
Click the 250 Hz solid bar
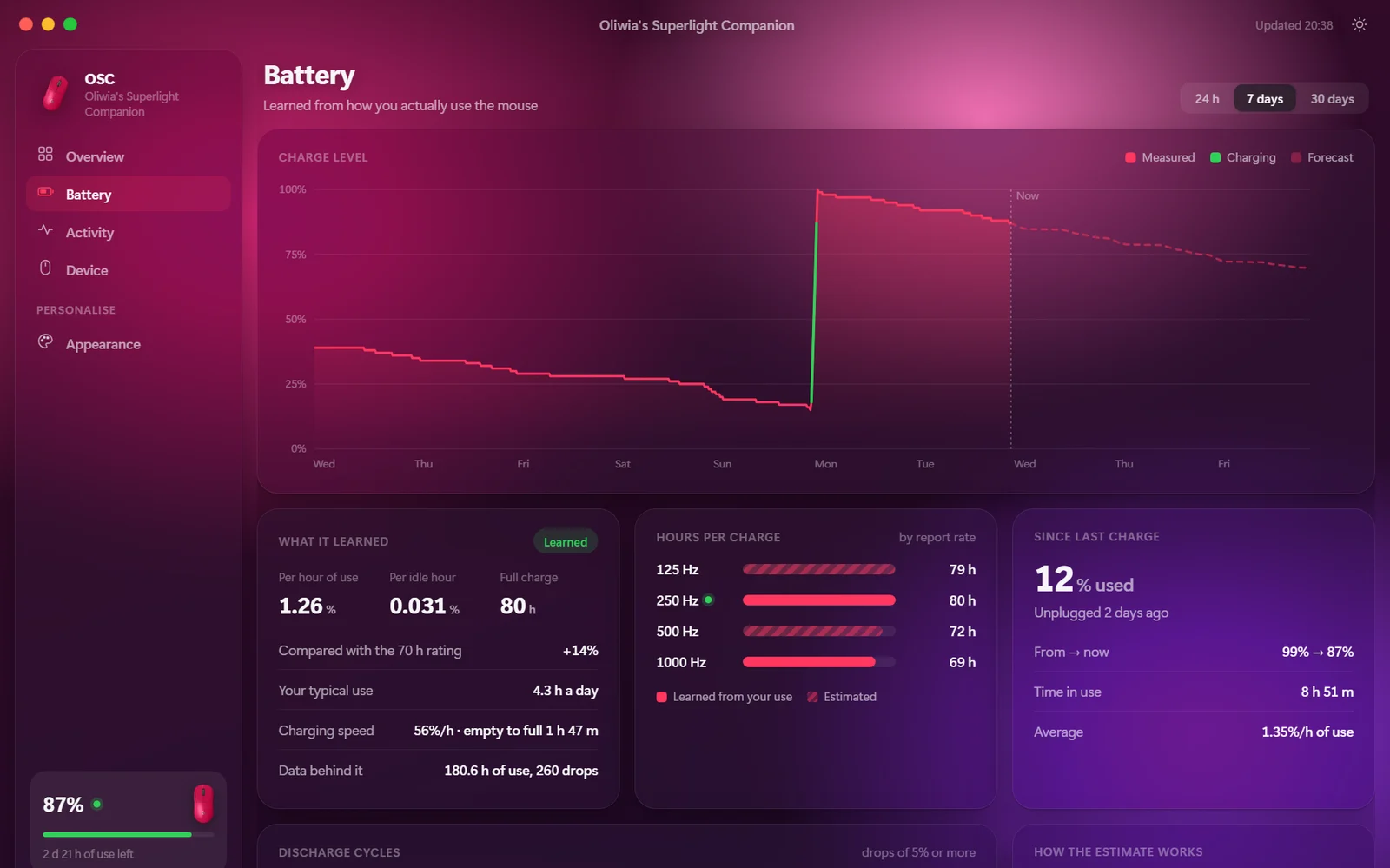(818, 600)
